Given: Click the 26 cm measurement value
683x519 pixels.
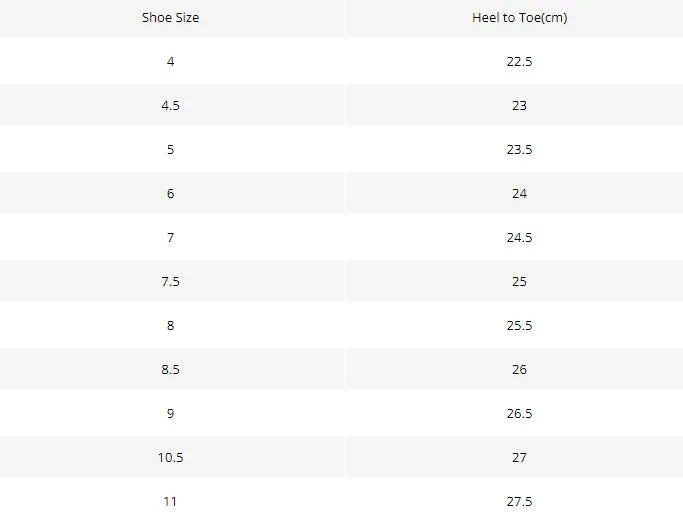Looking at the screenshot, I should click(x=519, y=370).
